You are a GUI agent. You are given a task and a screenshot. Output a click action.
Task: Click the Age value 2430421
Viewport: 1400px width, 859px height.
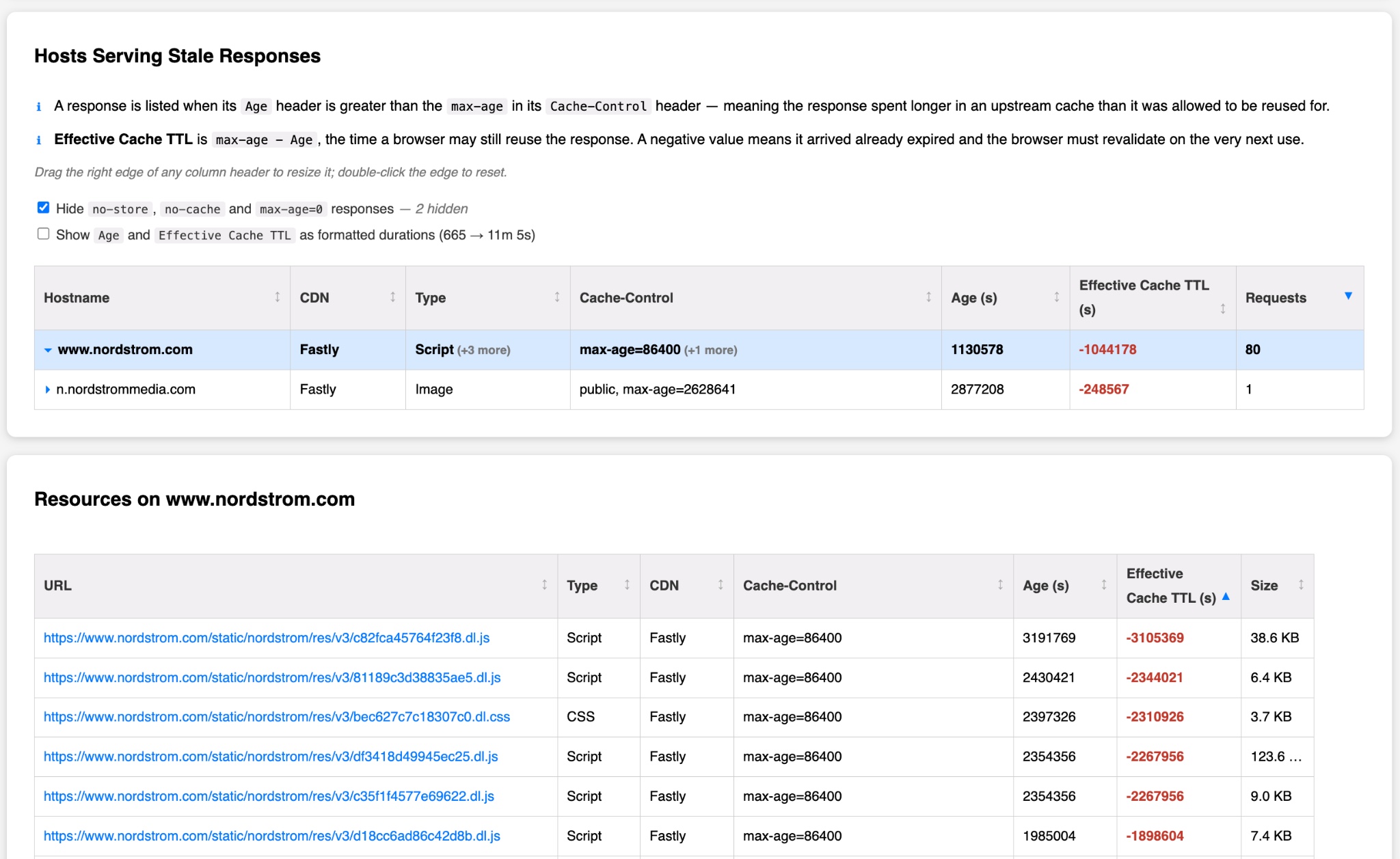pyautogui.click(x=1049, y=677)
